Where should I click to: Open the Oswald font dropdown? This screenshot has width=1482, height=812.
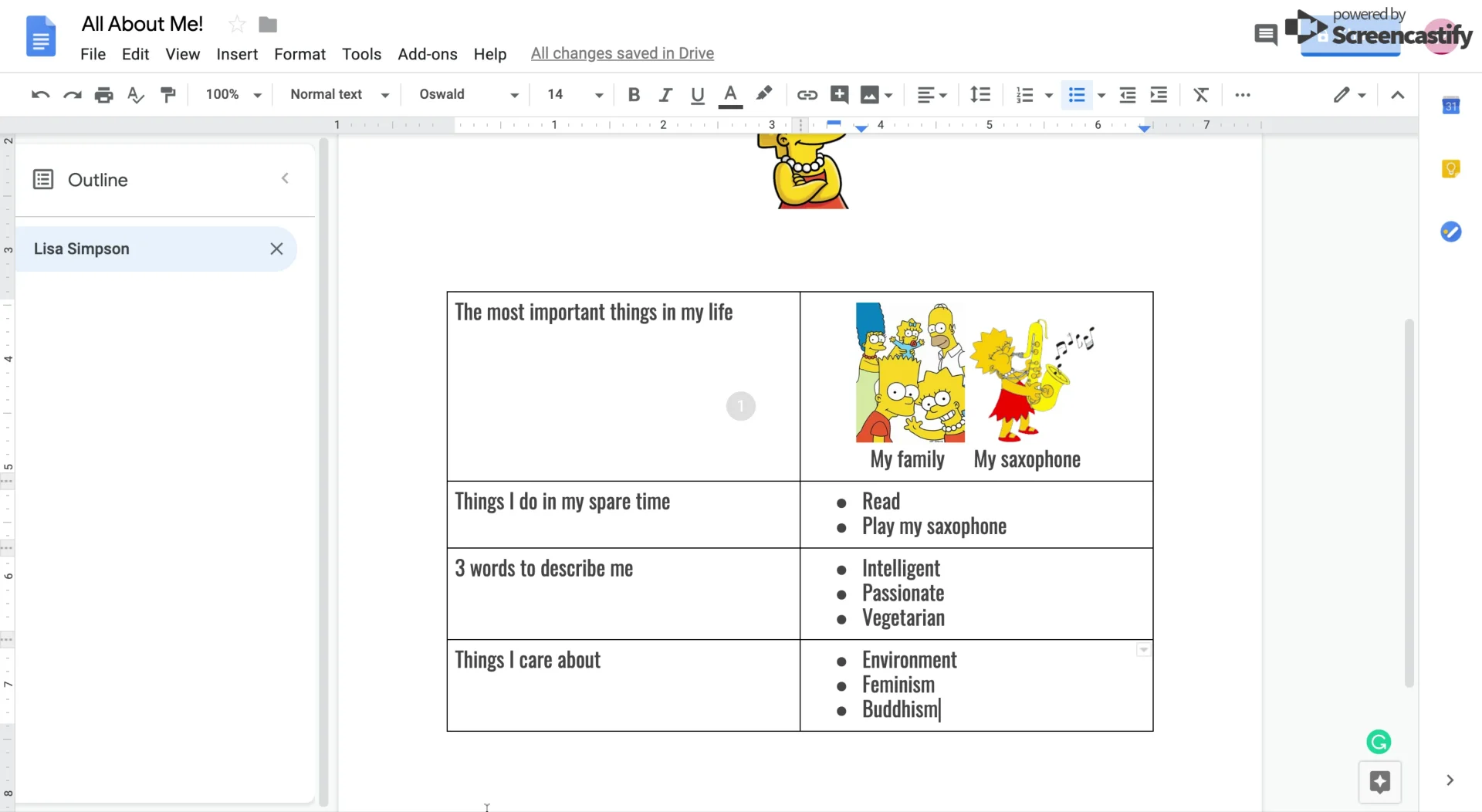469,94
